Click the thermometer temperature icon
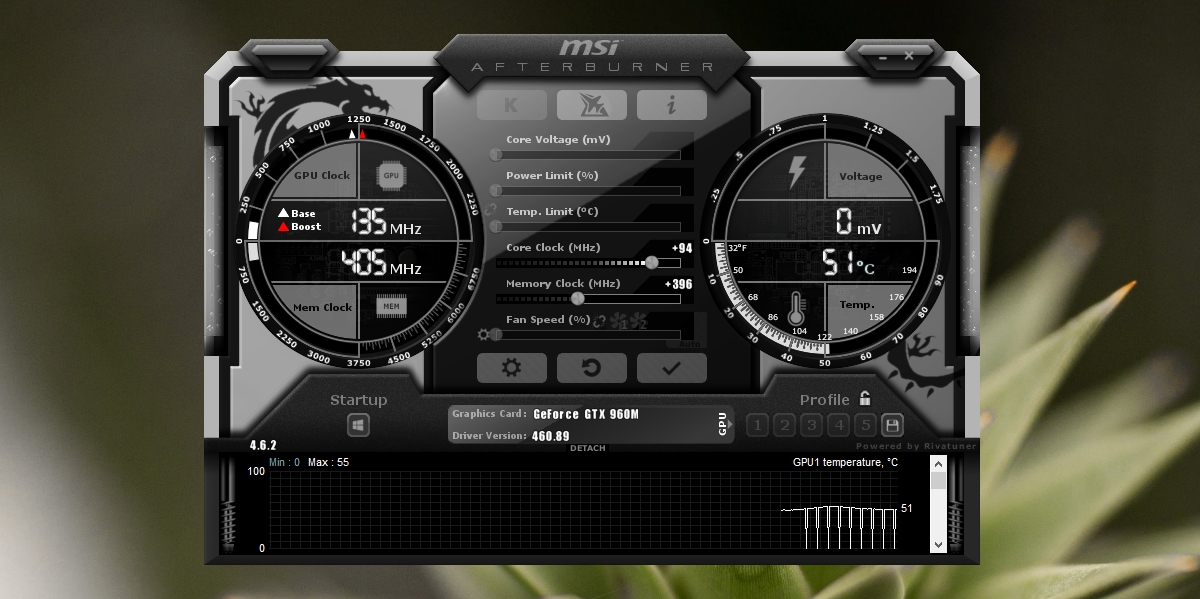The image size is (1200, 599). tap(797, 307)
